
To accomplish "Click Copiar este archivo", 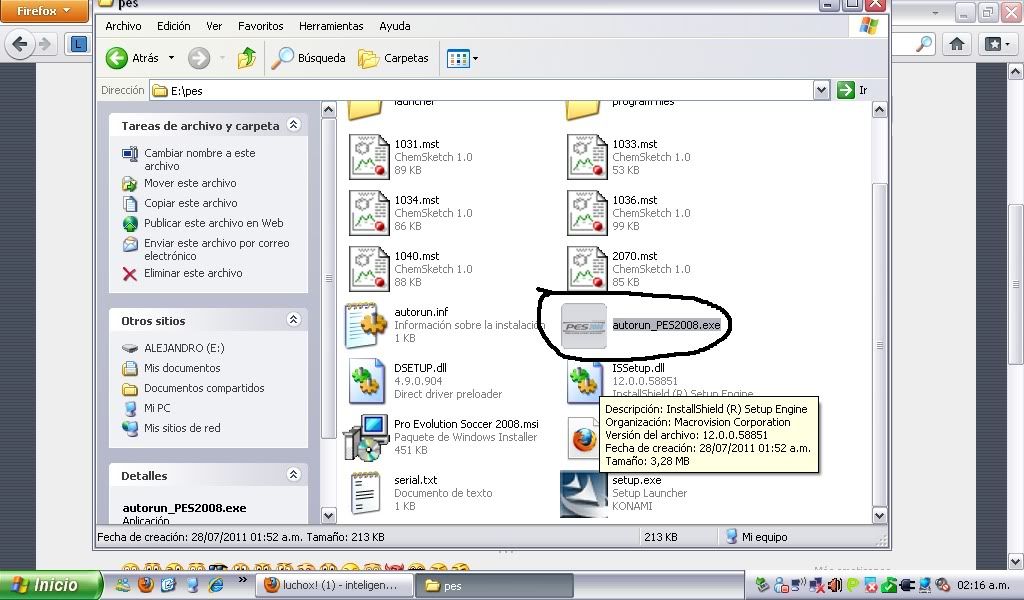I will [x=191, y=203].
